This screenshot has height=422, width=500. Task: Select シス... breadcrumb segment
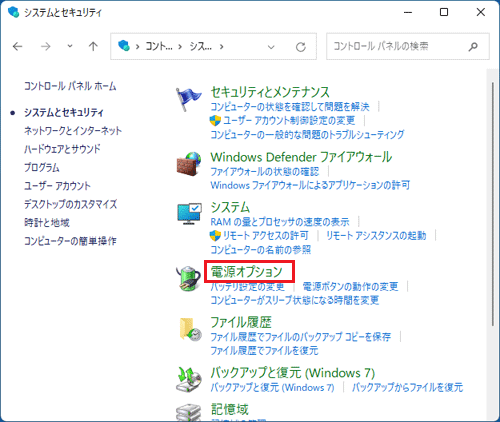coord(201,46)
